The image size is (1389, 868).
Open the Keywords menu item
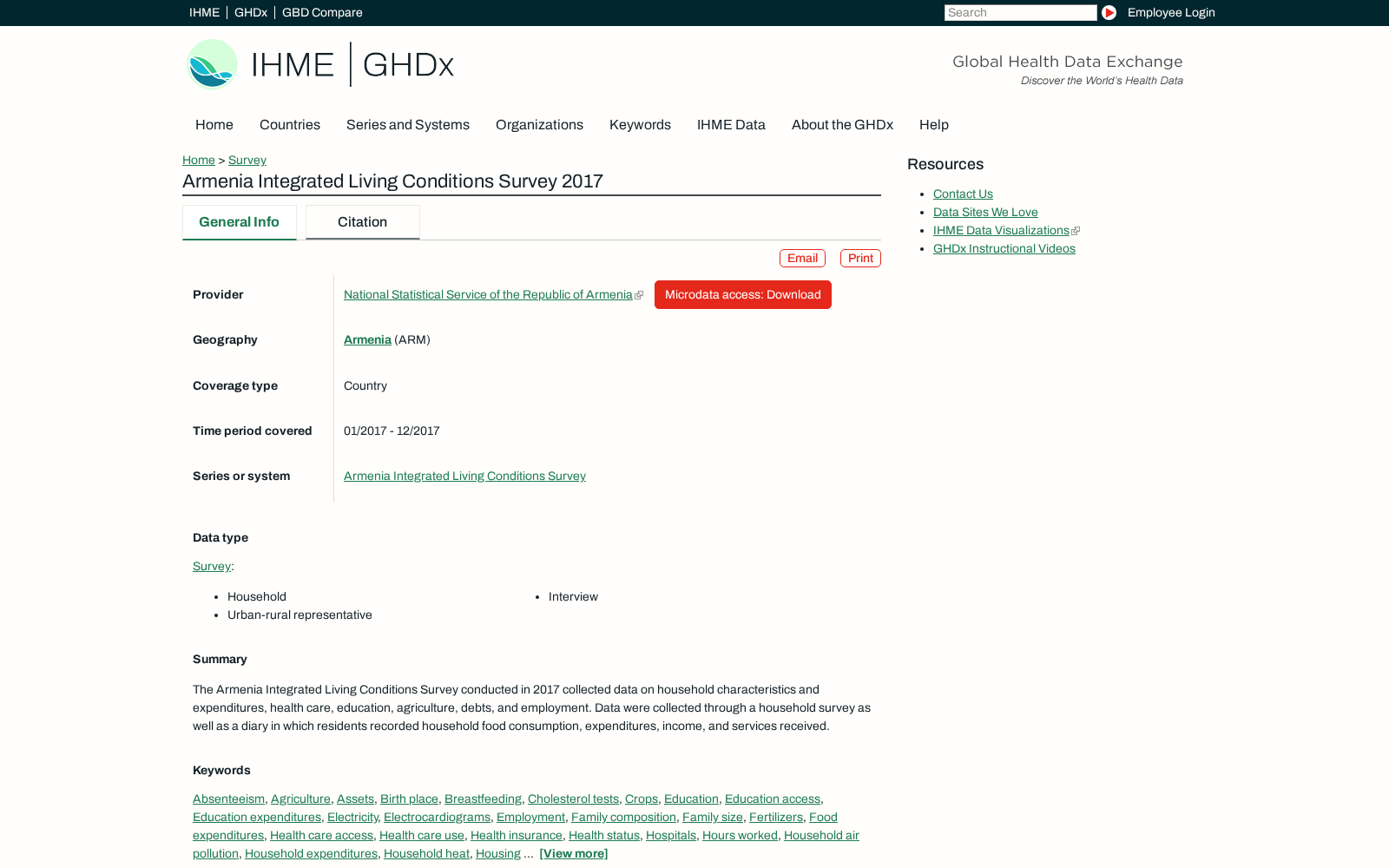tap(640, 125)
